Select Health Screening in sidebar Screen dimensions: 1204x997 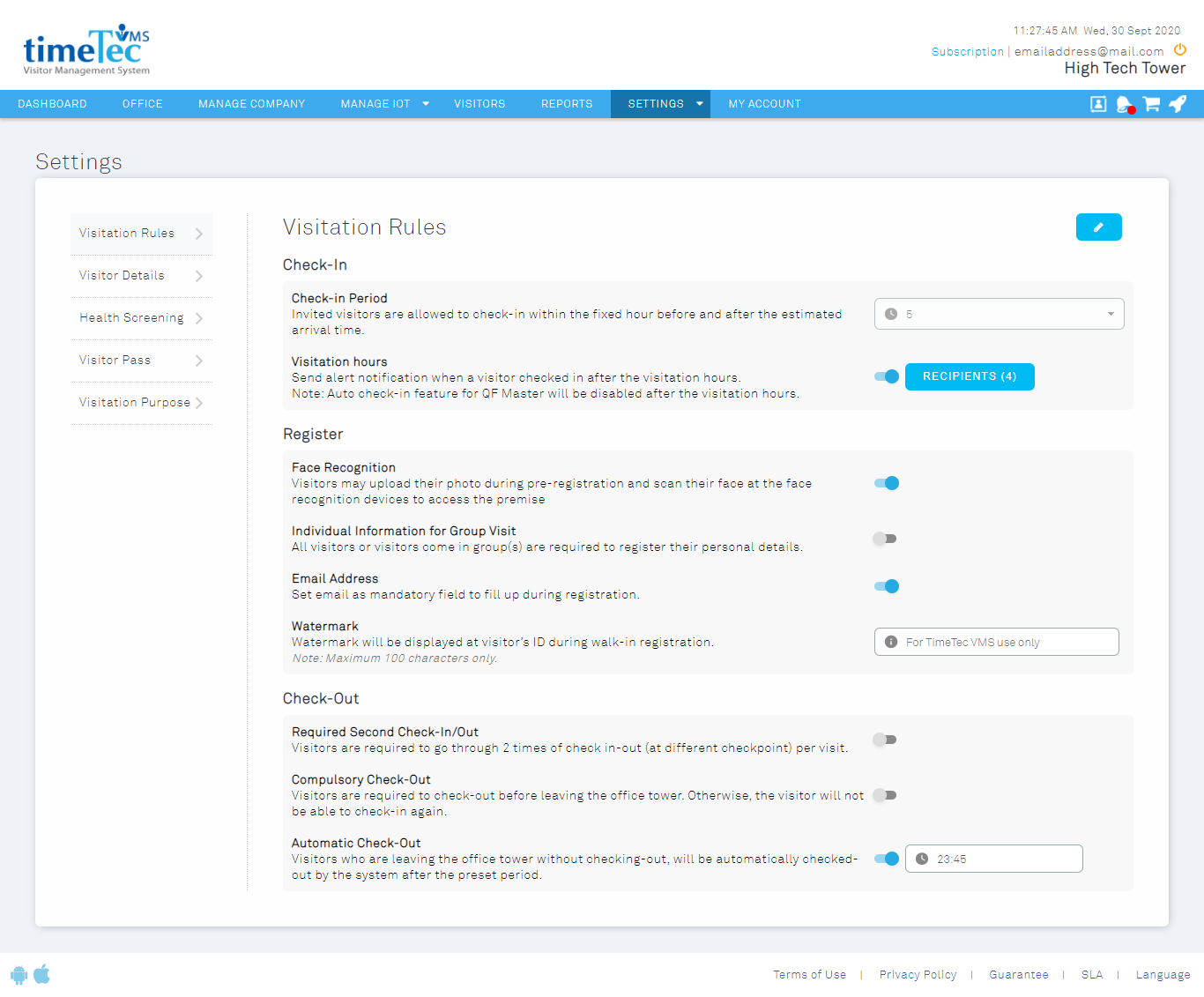pos(141,318)
